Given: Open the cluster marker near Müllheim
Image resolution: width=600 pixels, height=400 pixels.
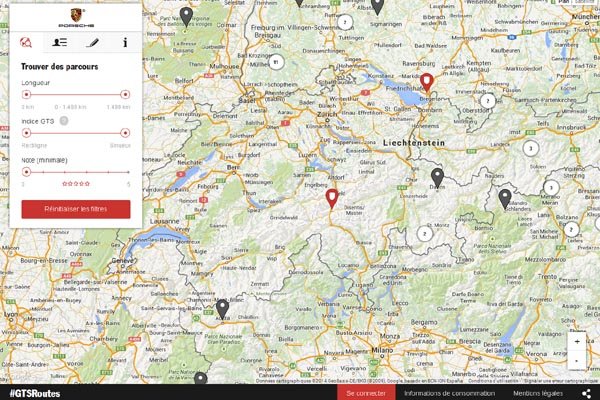Looking at the screenshot, I should click(x=276, y=62).
